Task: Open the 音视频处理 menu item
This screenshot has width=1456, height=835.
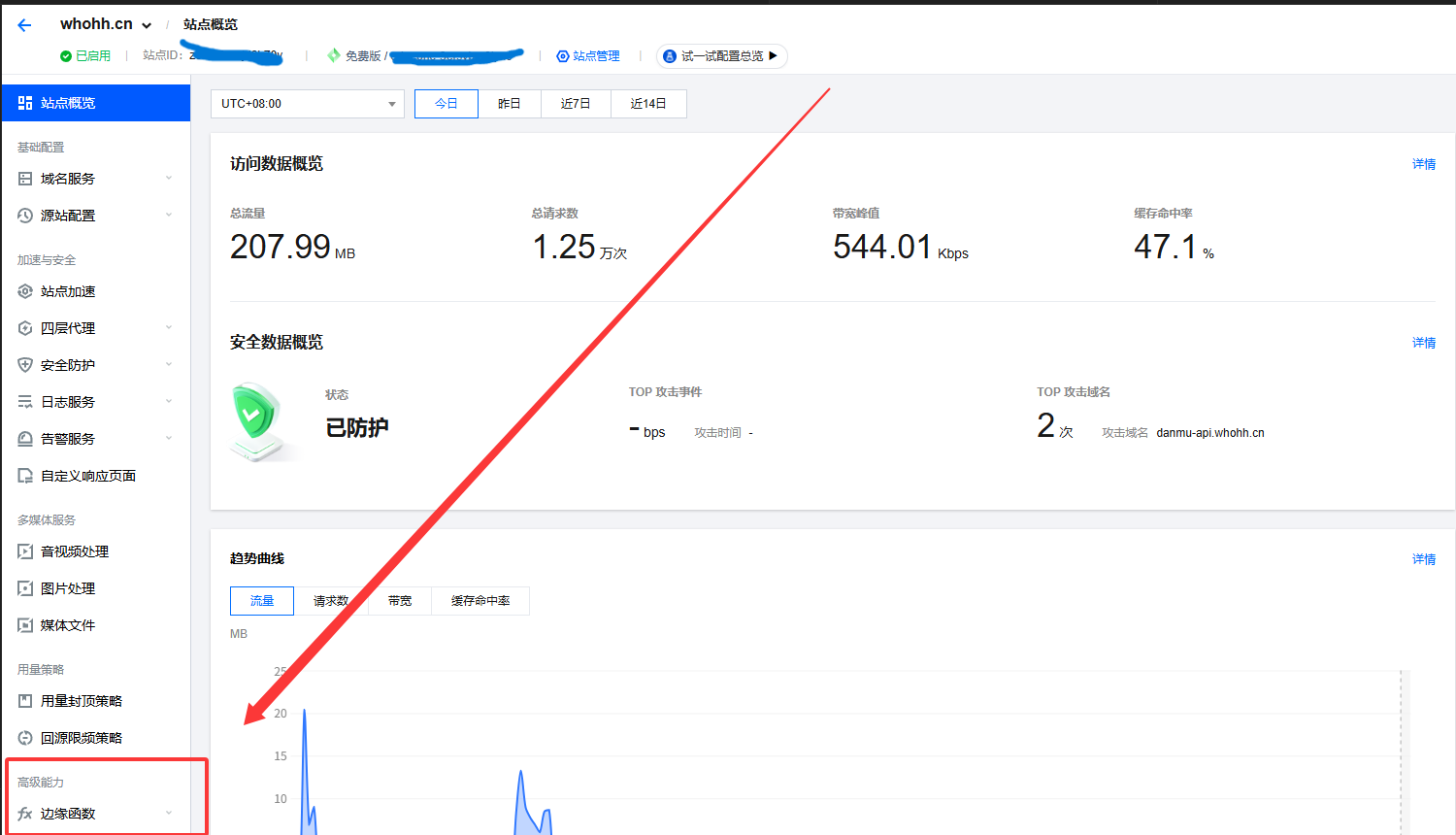Action: point(96,551)
